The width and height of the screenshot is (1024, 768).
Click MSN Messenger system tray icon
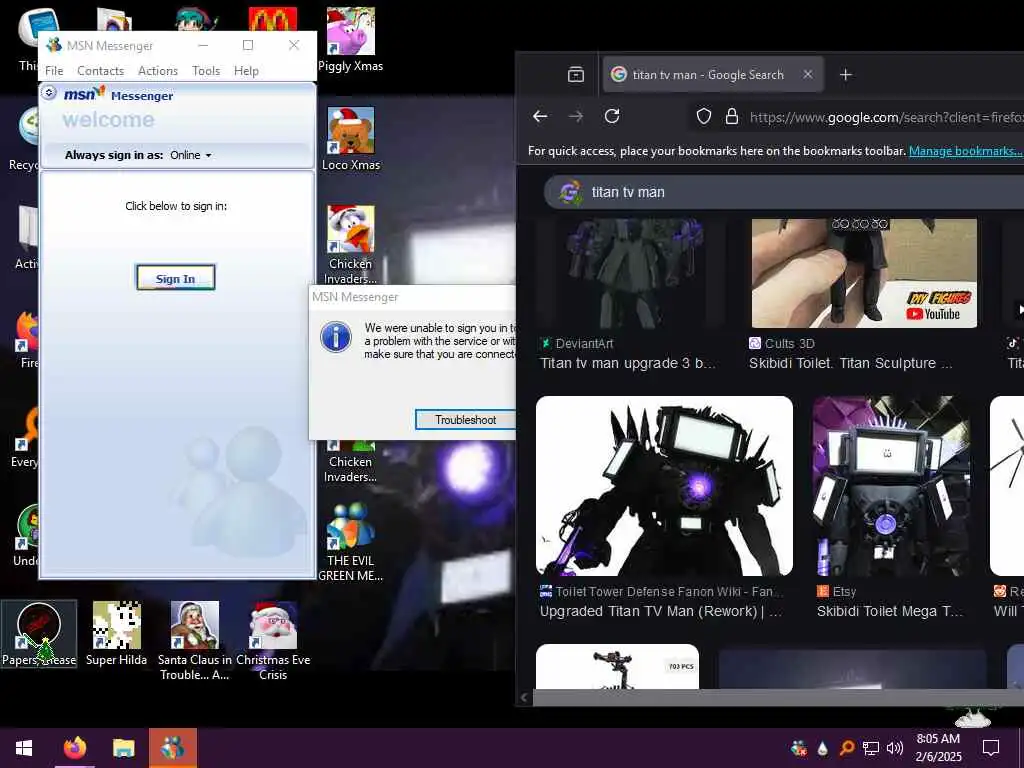(798, 748)
